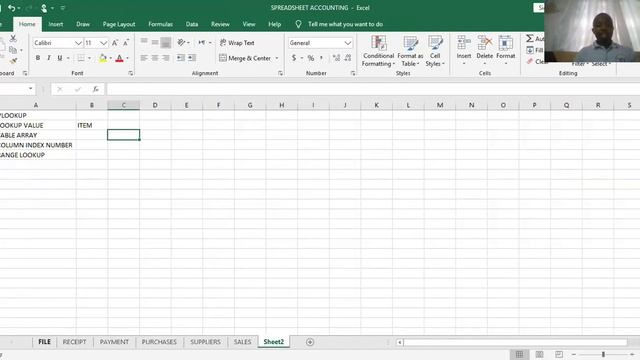Click the Decrease Font Size icon
Image resolution: width=640 pixels, height=360 pixels.
click(x=126, y=43)
